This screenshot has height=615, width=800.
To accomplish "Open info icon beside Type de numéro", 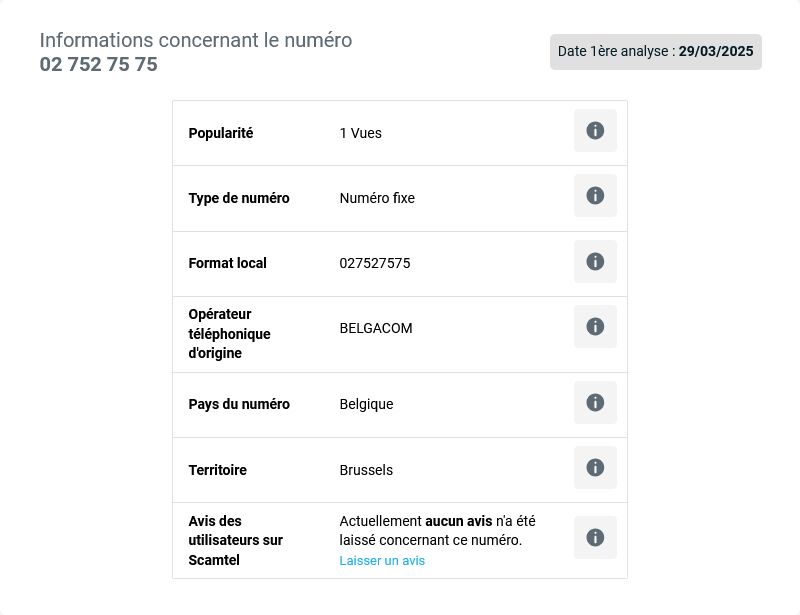I will coord(595,195).
